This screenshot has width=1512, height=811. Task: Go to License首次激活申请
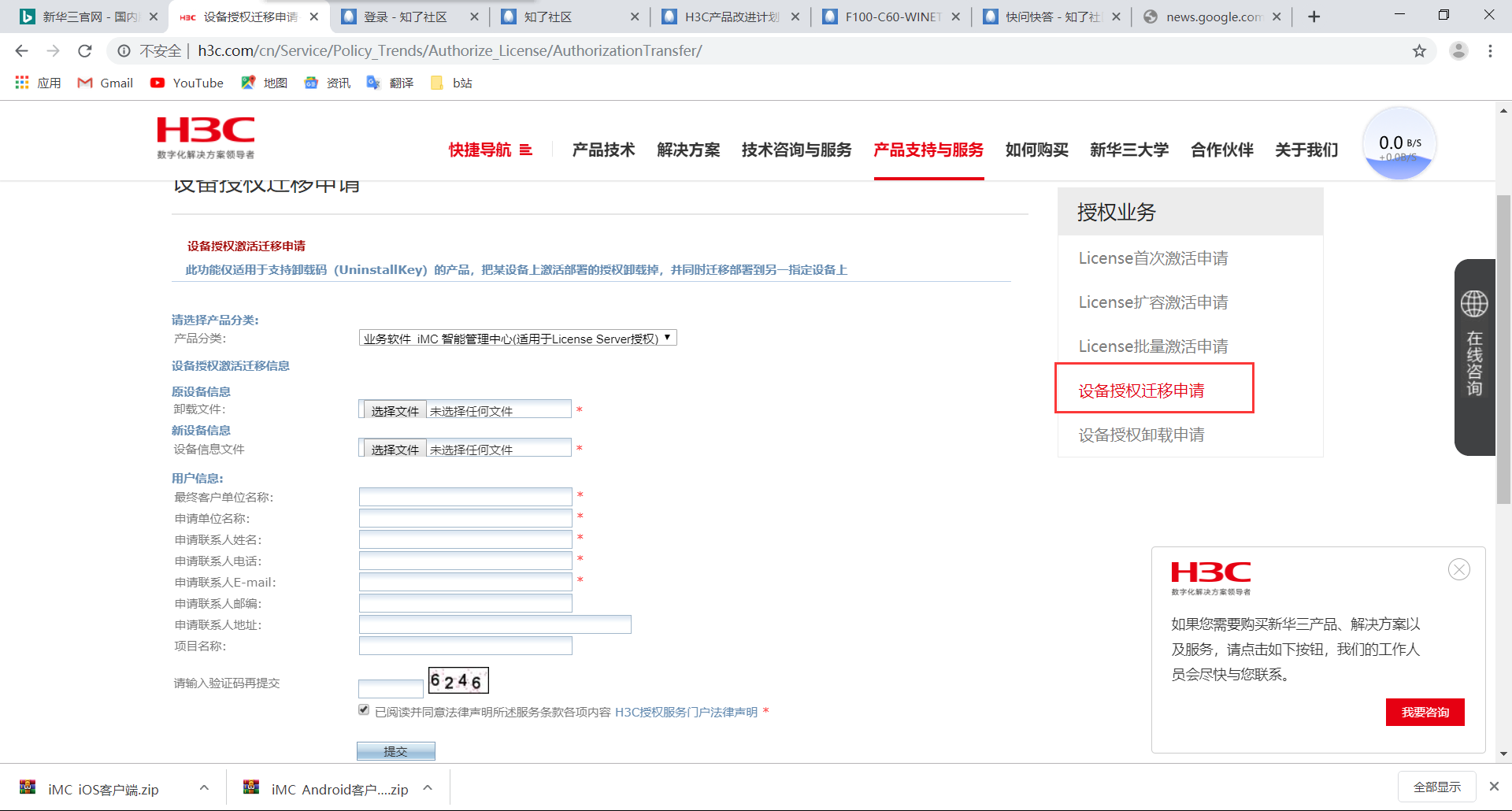1153,258
